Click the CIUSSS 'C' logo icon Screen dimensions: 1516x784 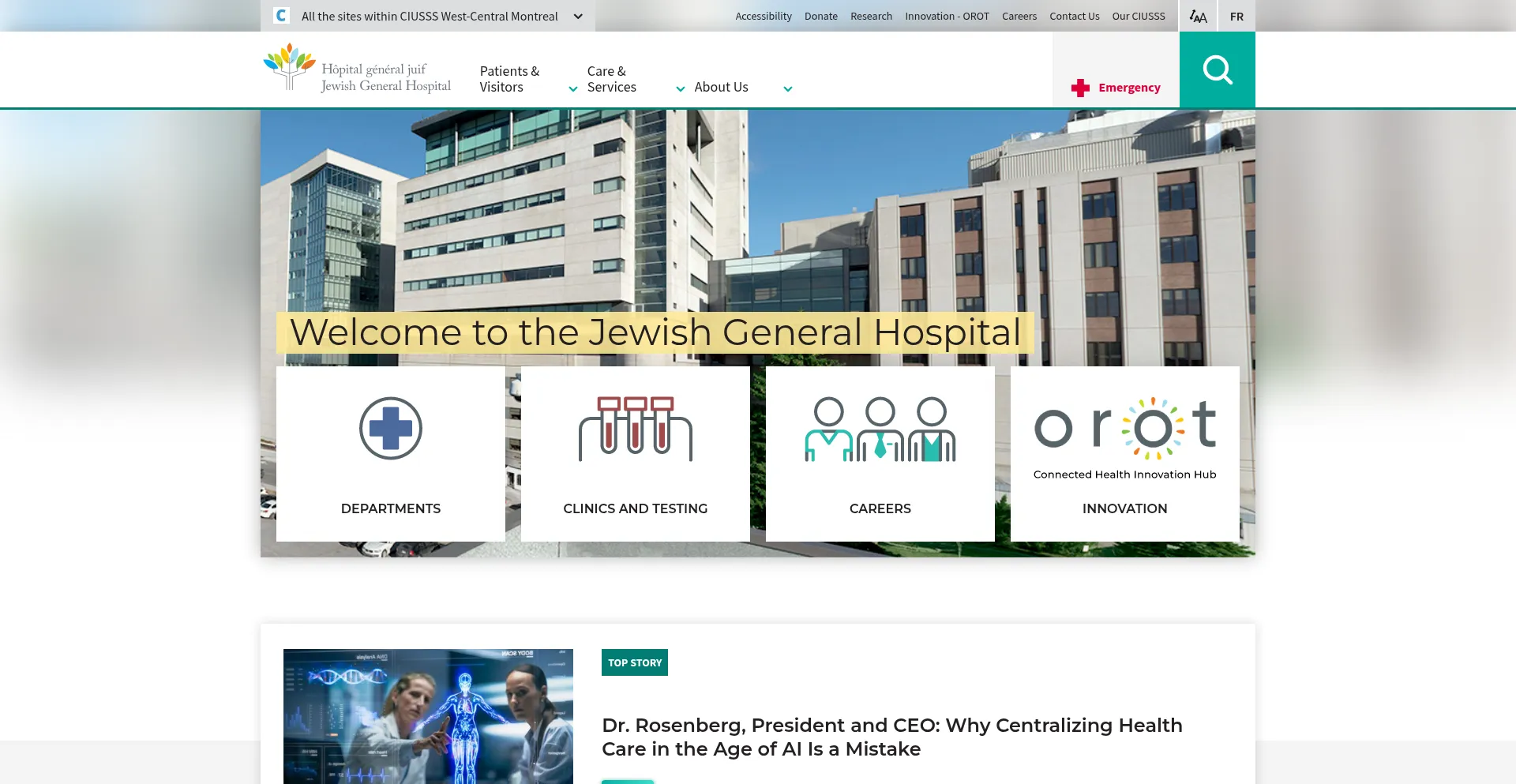pyautogui.click(x=281, y=16)
